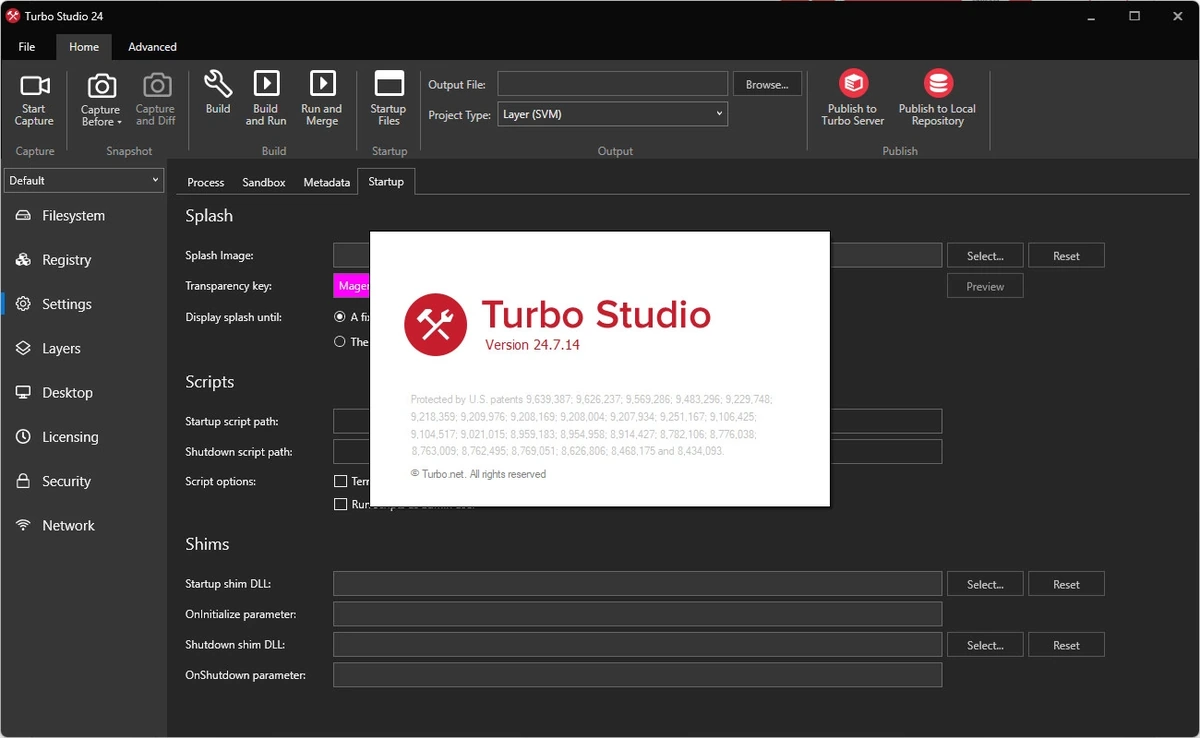
Task: Click Select button for Shutdown shim DLL
Action: point(985,645)
